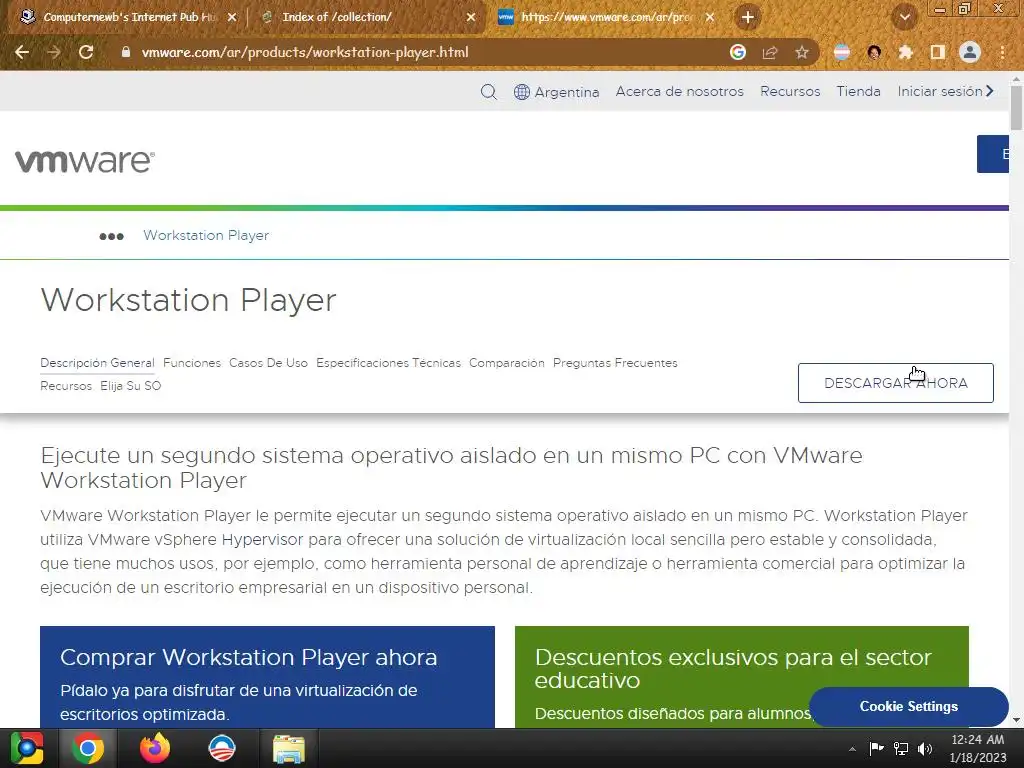Open Recursos section in page nav
Screen dimensions: 1024x768
pyautogui.click(x=66, y=385)
